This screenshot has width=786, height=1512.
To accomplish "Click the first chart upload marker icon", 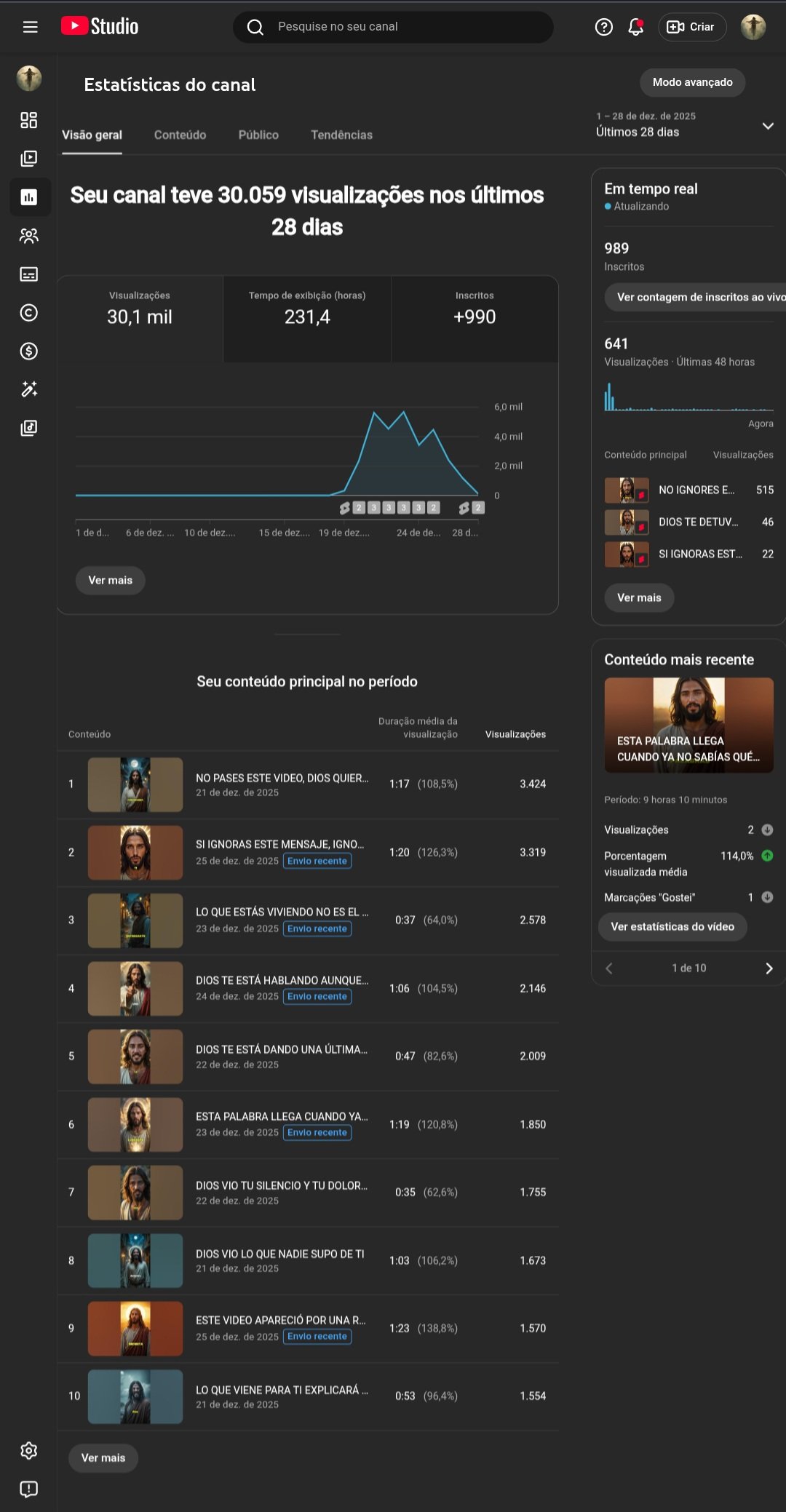I will [345, 508].
